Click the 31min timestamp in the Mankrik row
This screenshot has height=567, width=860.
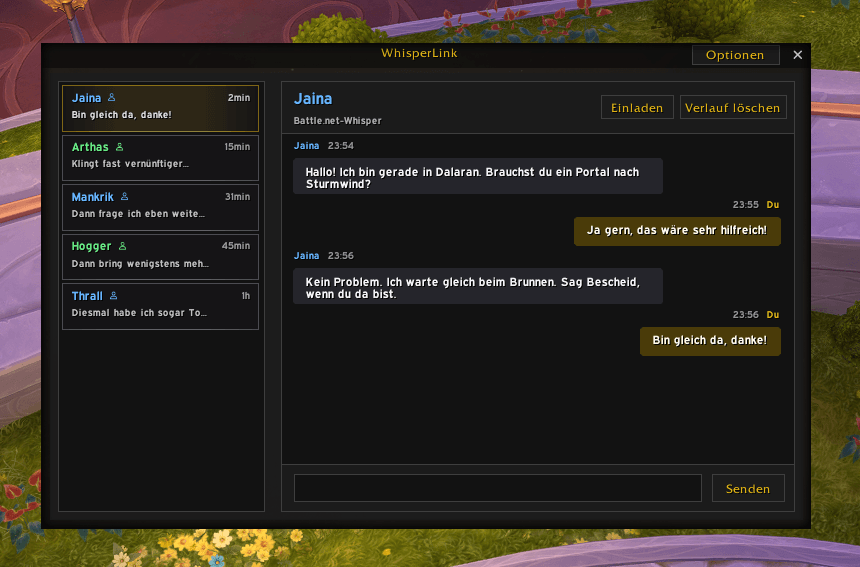pyautogui.click(x=237, y=196)
